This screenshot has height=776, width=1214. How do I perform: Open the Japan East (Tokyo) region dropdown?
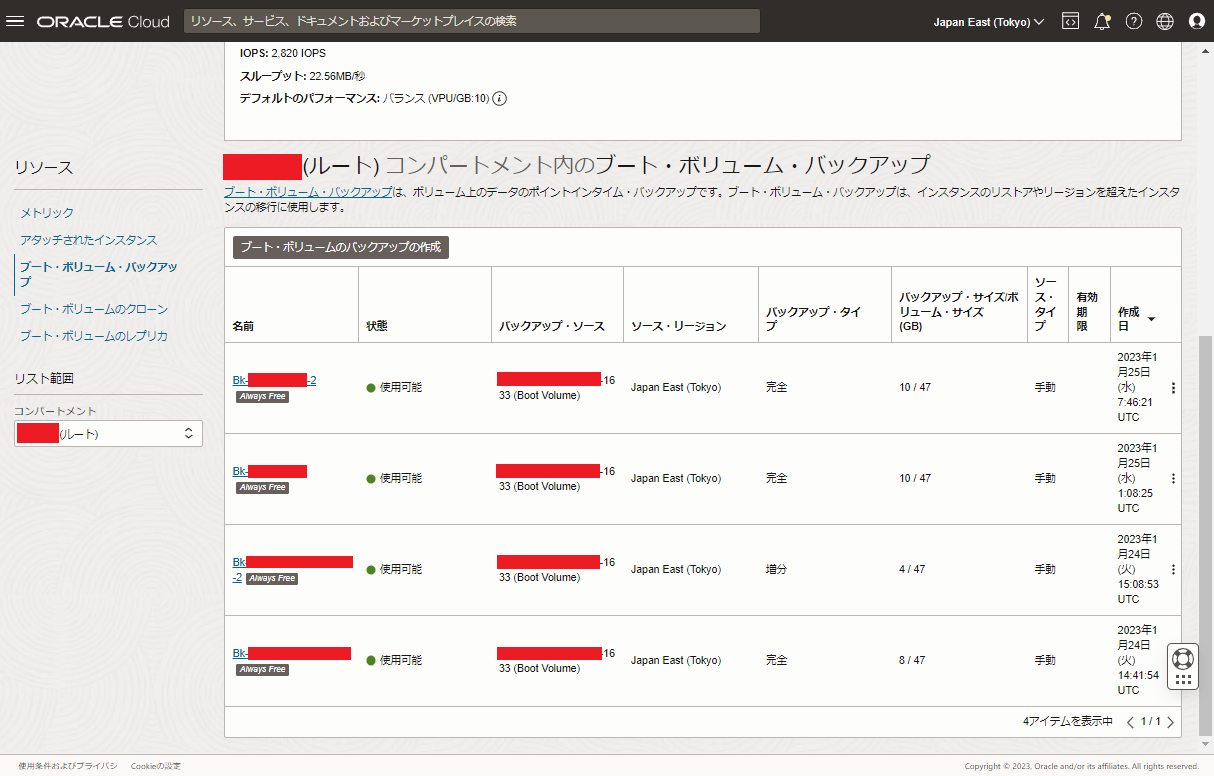988,21
